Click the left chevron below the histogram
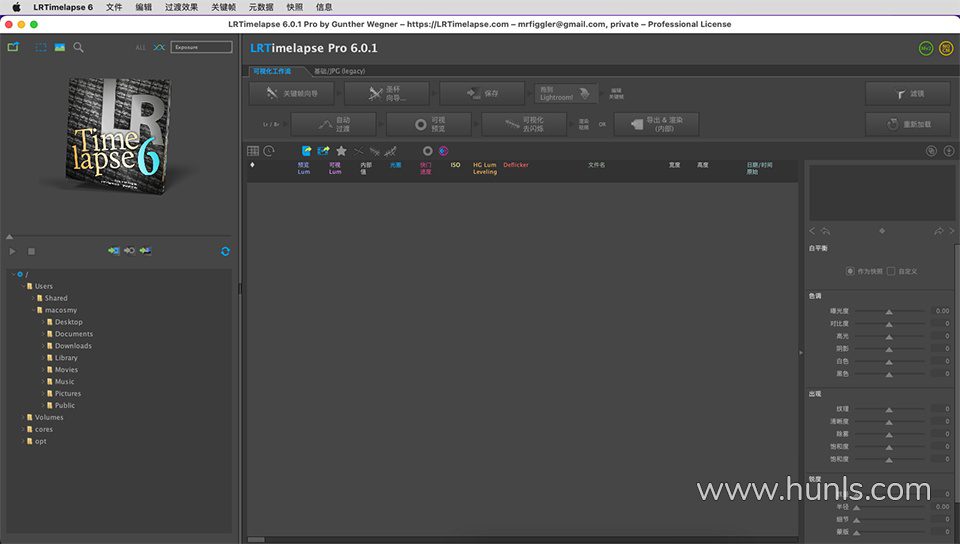The image size is (960, 544). pyautogui.click(x=812, y=231)
